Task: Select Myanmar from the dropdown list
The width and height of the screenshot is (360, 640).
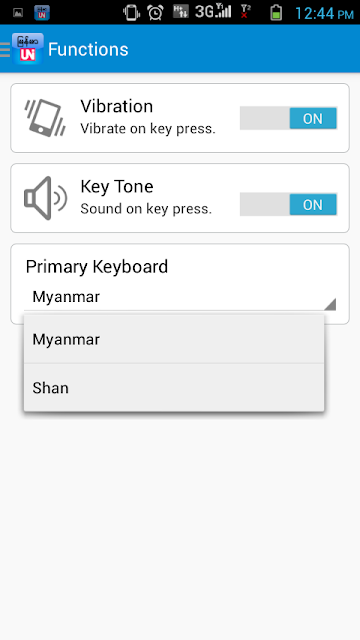Action: click(174, 339)
